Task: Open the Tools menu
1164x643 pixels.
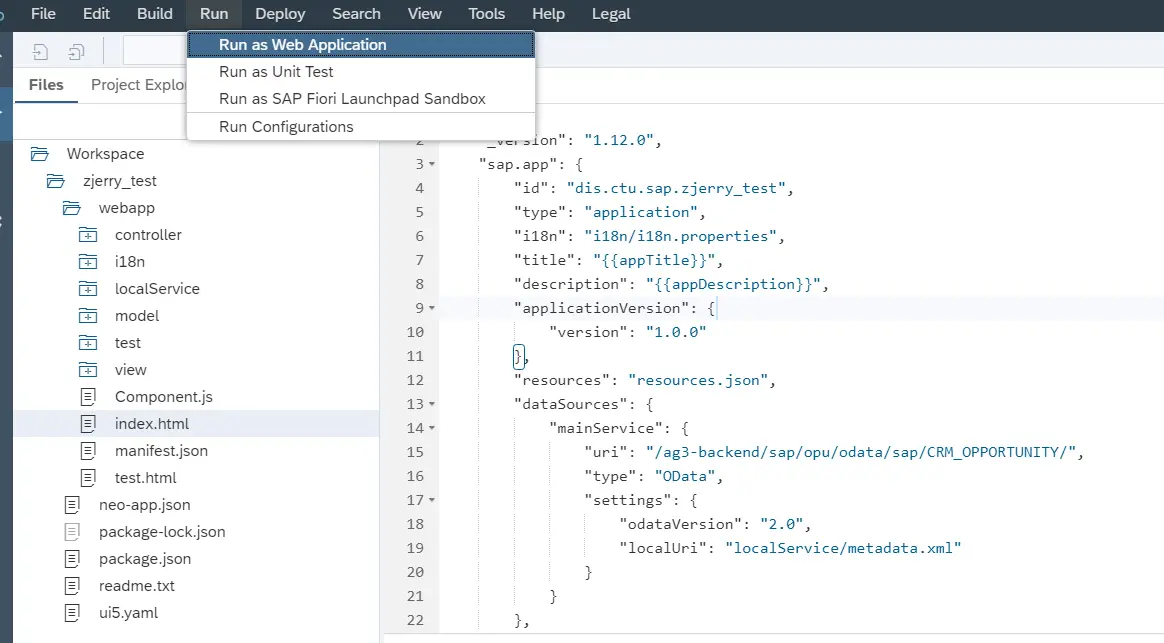Action: point(486,13)
